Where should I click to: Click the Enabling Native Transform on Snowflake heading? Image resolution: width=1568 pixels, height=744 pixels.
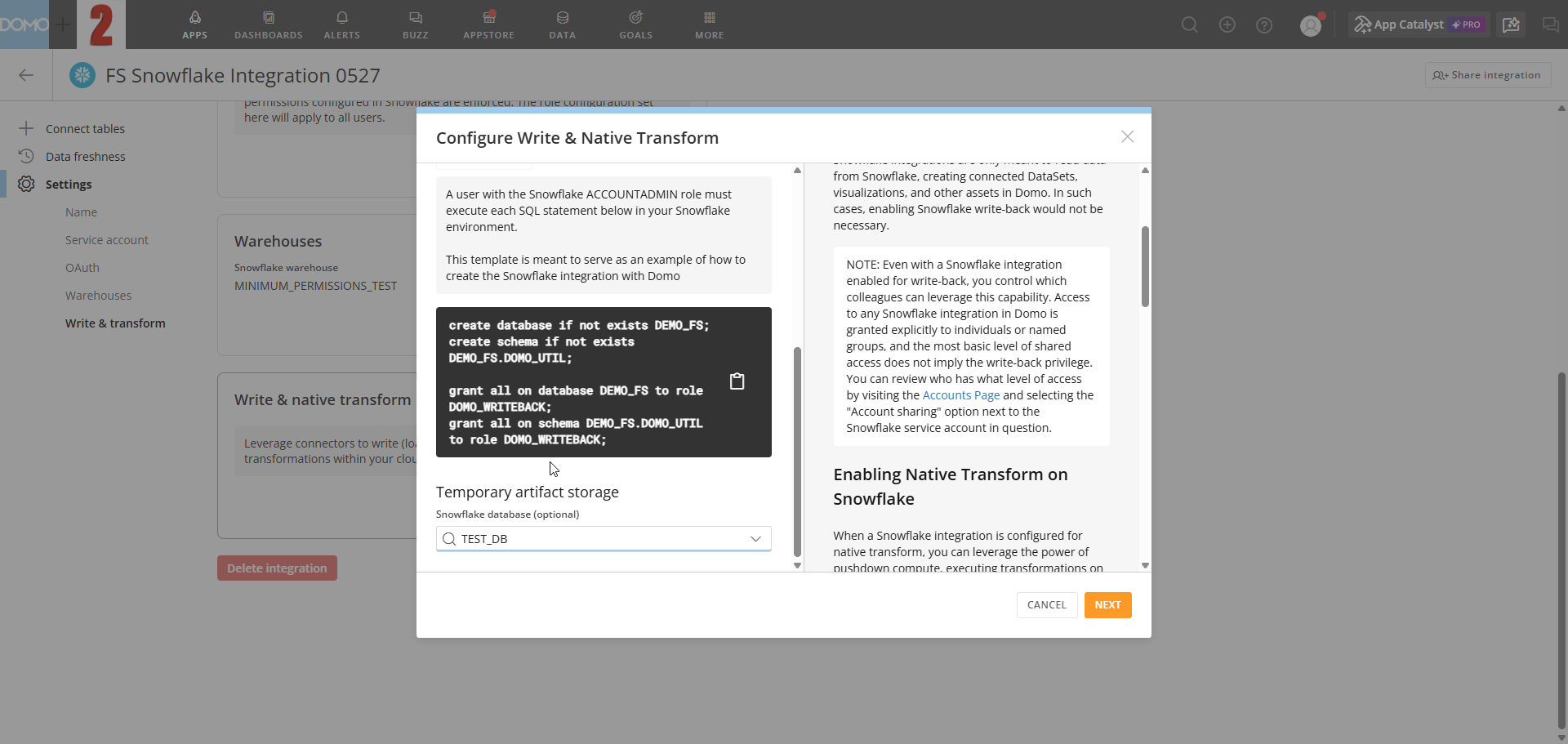pos(950,487)
